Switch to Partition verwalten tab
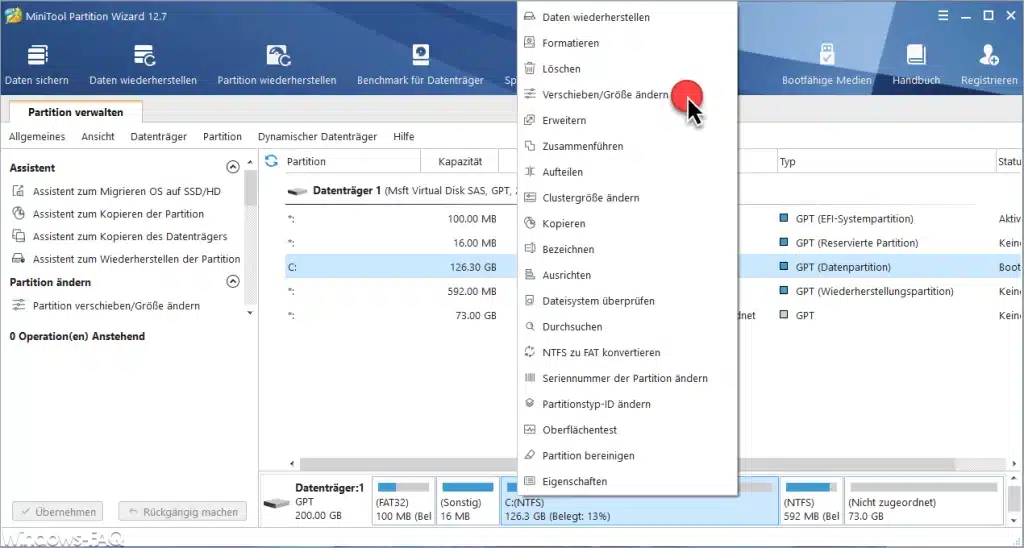 [76, 112]
